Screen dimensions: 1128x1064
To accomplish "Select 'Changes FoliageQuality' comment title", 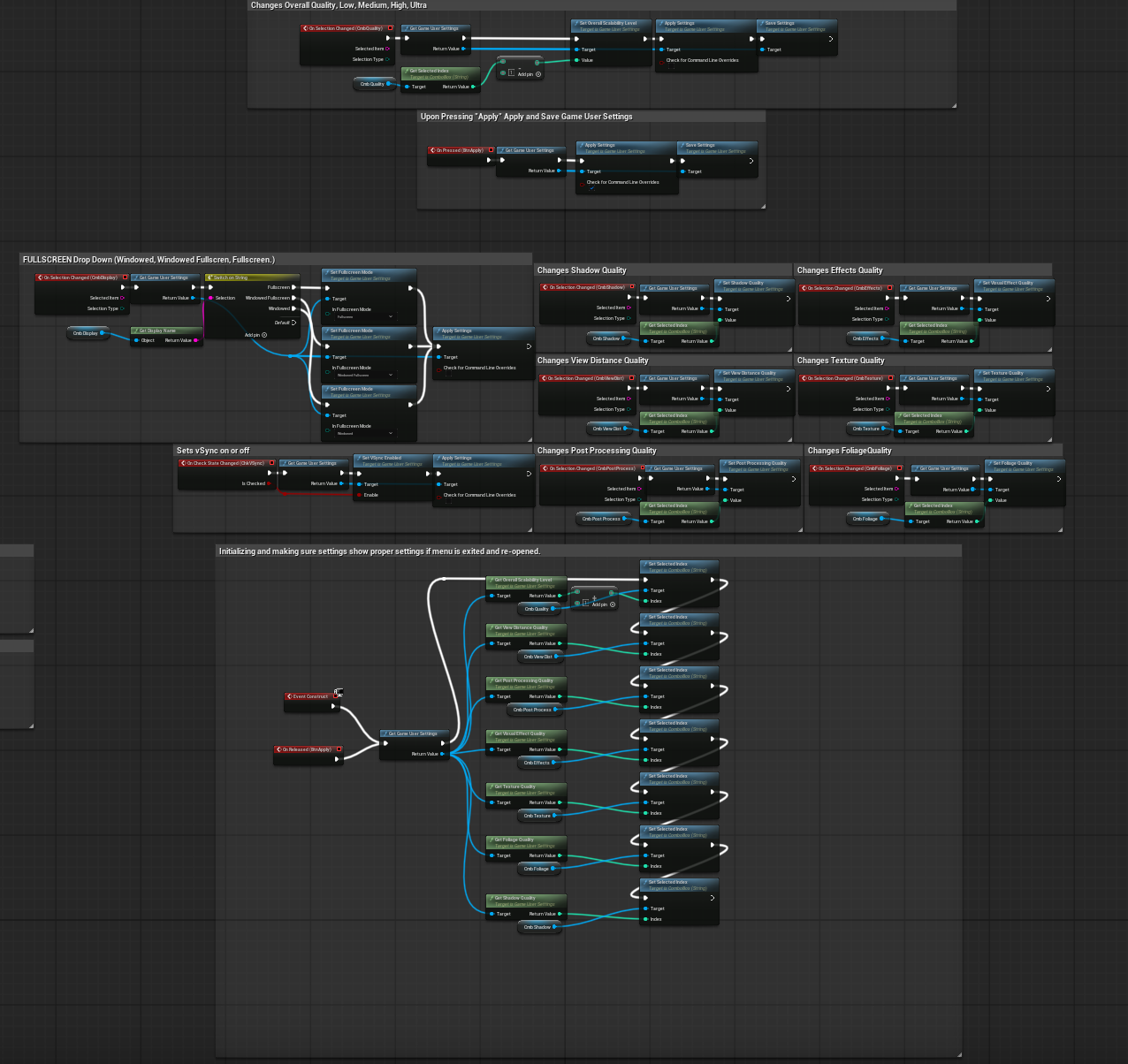I will [x=850, y=451].
